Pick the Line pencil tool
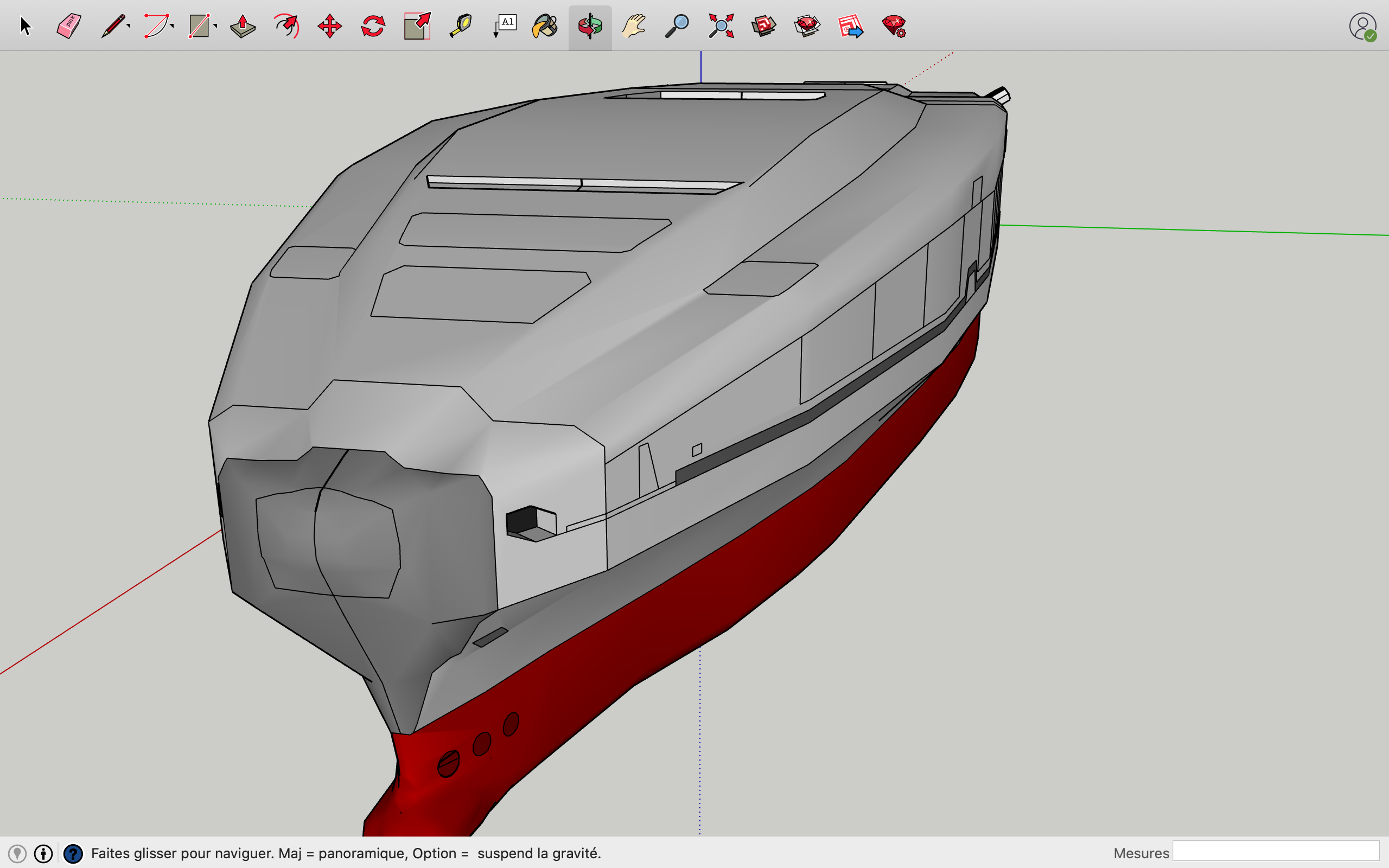1389x868 pixels. pyautogui.click(x=112, y=26)
